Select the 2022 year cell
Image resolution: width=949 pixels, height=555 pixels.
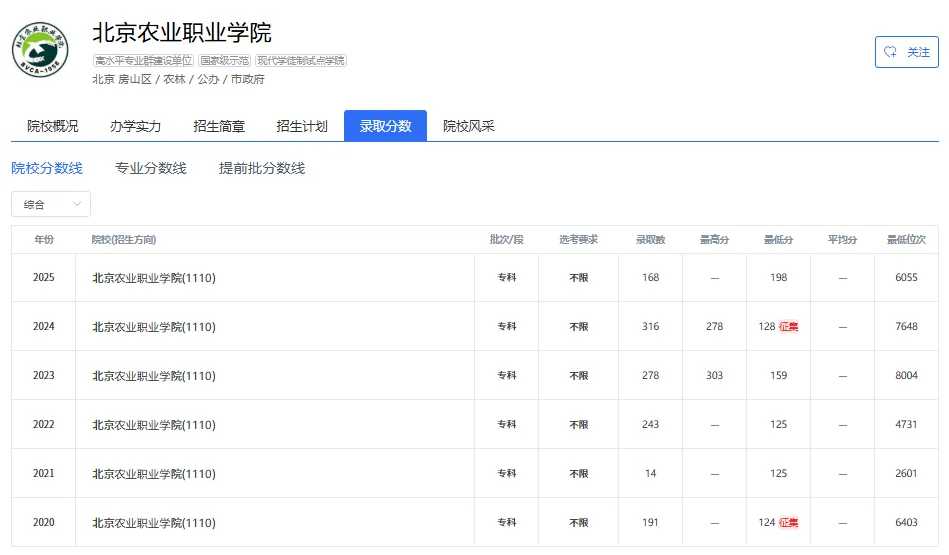[44, 424]
